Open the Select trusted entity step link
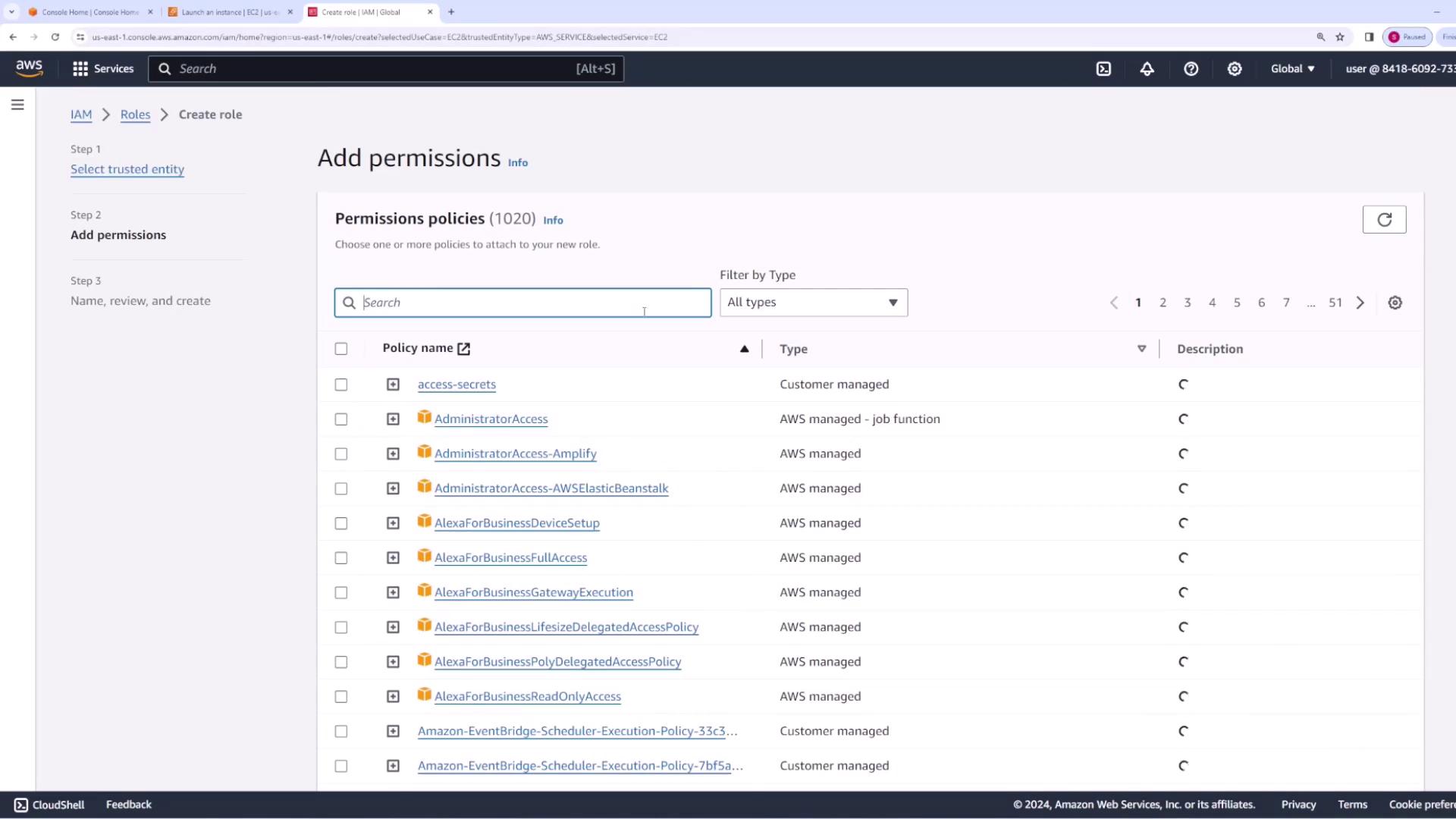This screenshot has height=819, width=1456. [x=127, y=169]
